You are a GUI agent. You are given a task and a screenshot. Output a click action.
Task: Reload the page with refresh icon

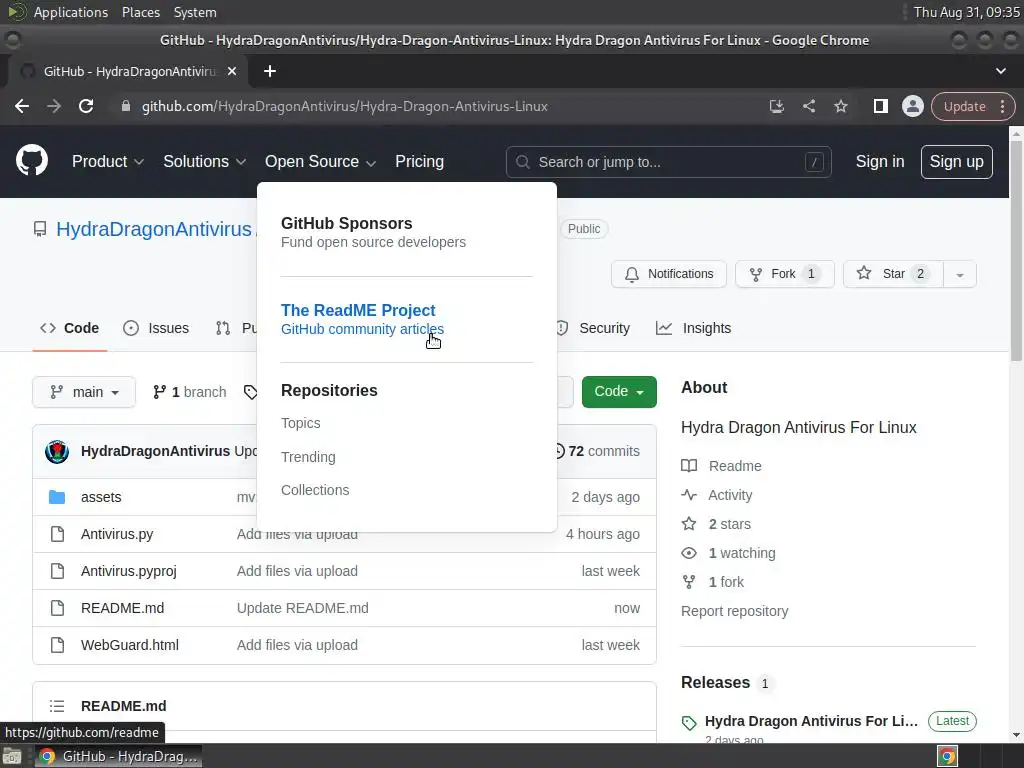click(x=86, y=106)
